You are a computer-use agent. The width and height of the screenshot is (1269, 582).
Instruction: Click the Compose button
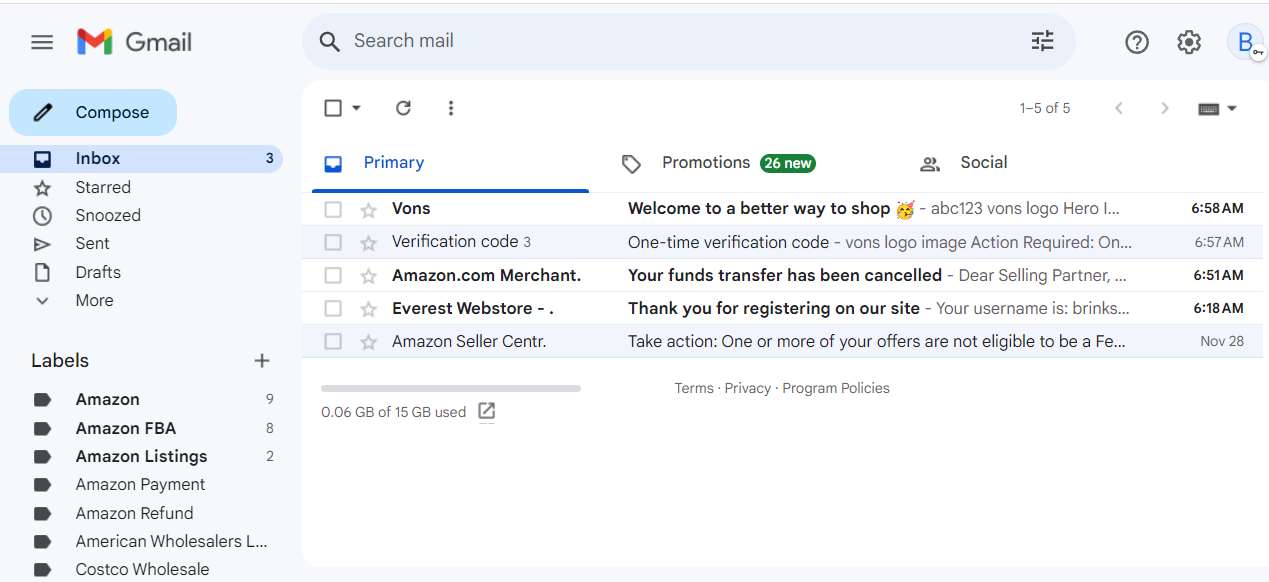pyautogui.click(x=93, y=112)
